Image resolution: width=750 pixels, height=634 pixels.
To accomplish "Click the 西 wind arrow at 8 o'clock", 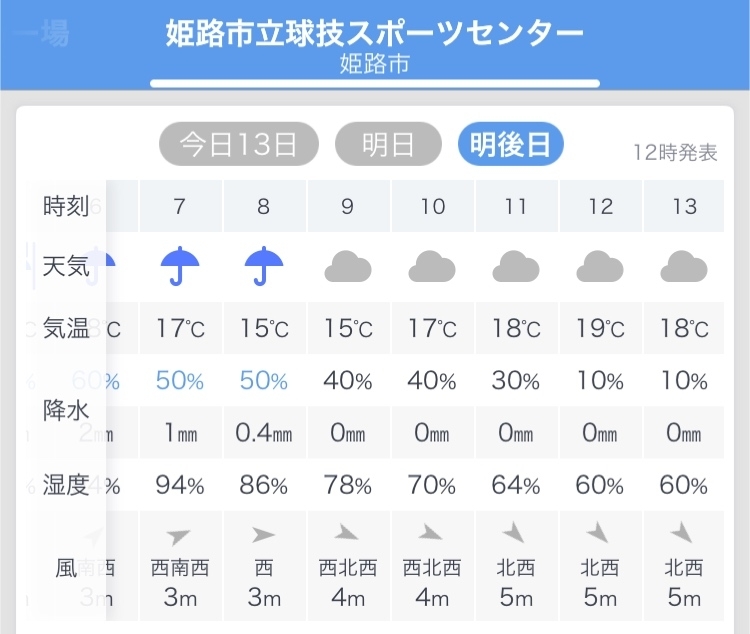I will point(264,535).
